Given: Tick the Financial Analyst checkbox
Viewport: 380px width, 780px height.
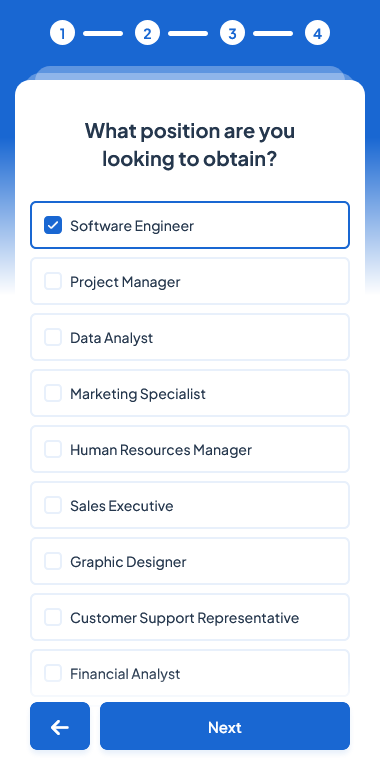Looking at the screenshot, I should coord(53,674).
